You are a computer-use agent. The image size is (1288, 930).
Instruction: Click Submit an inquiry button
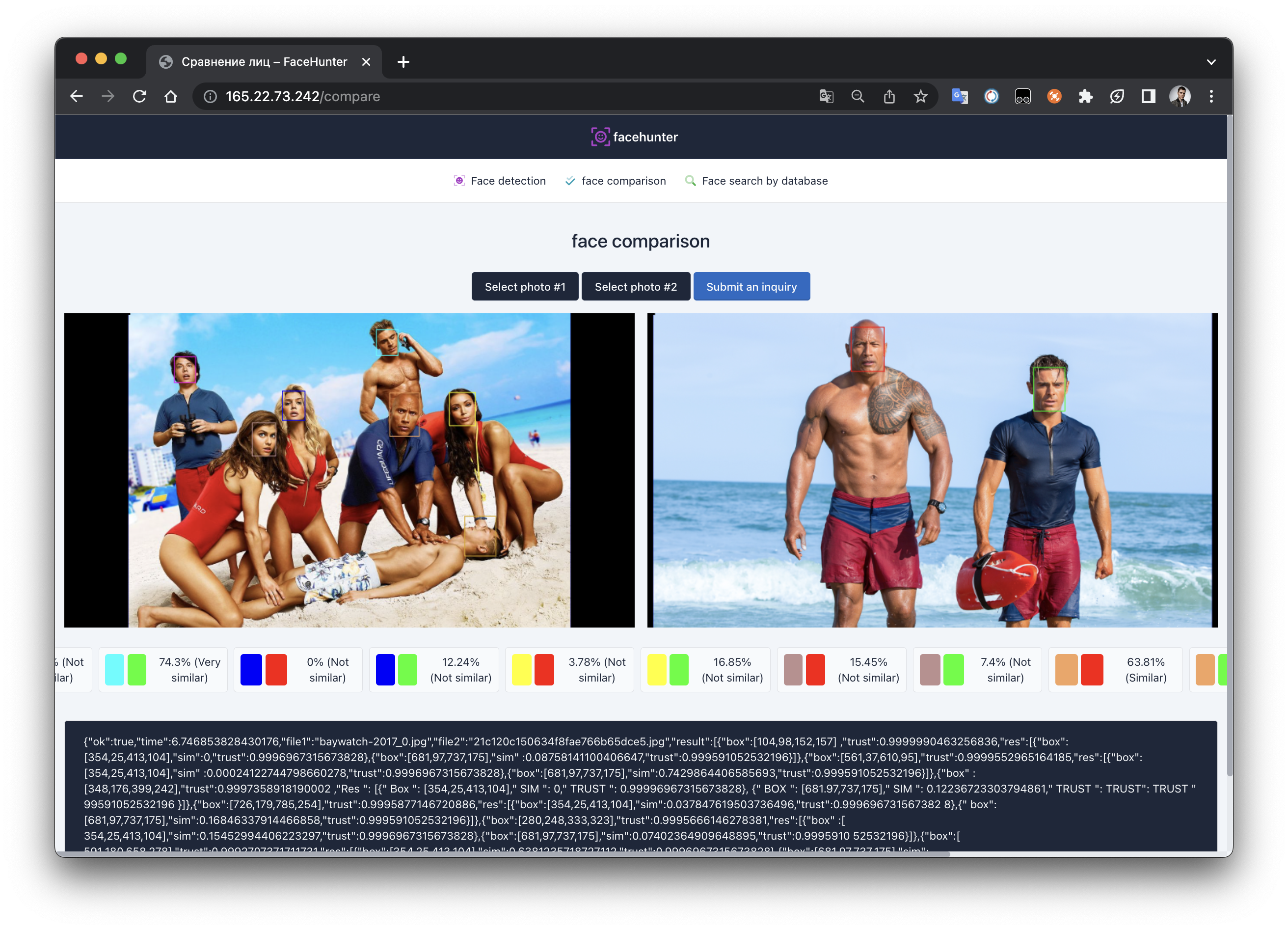coord(751,287)
